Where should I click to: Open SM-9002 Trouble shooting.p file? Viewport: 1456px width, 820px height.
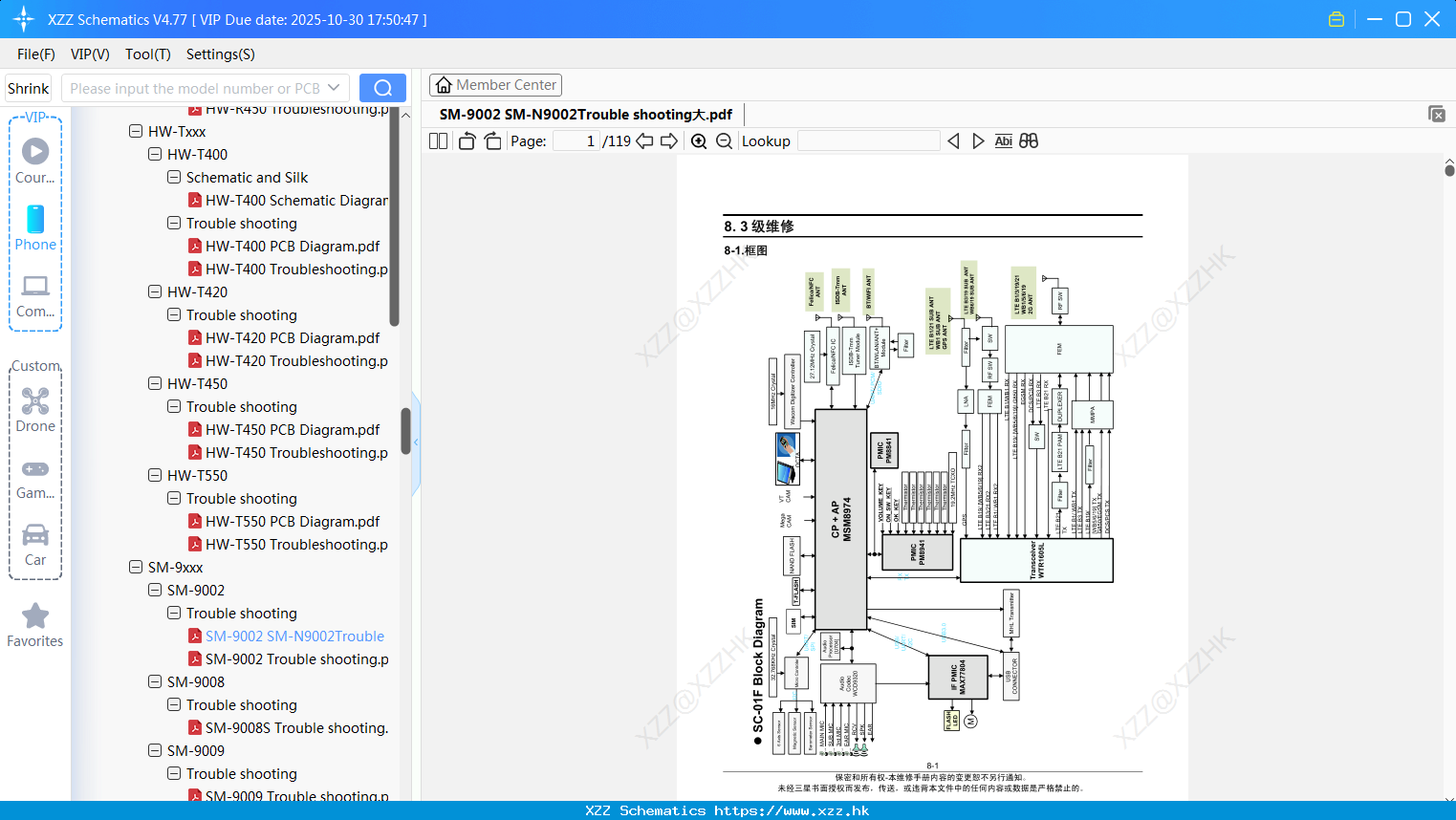point(288,658)
